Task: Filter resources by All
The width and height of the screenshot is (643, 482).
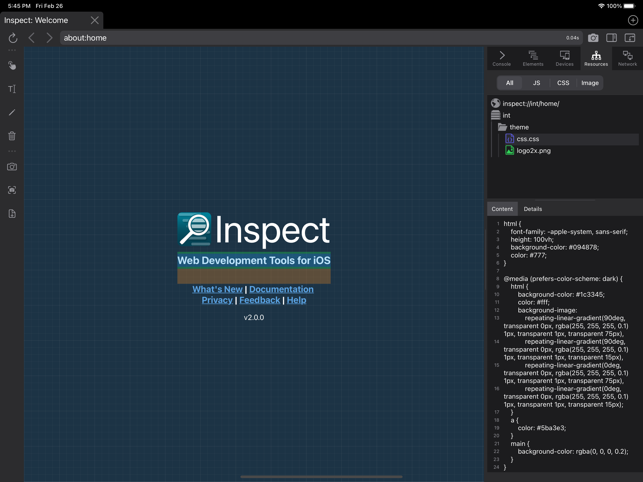Action: [x=509, y=83]
